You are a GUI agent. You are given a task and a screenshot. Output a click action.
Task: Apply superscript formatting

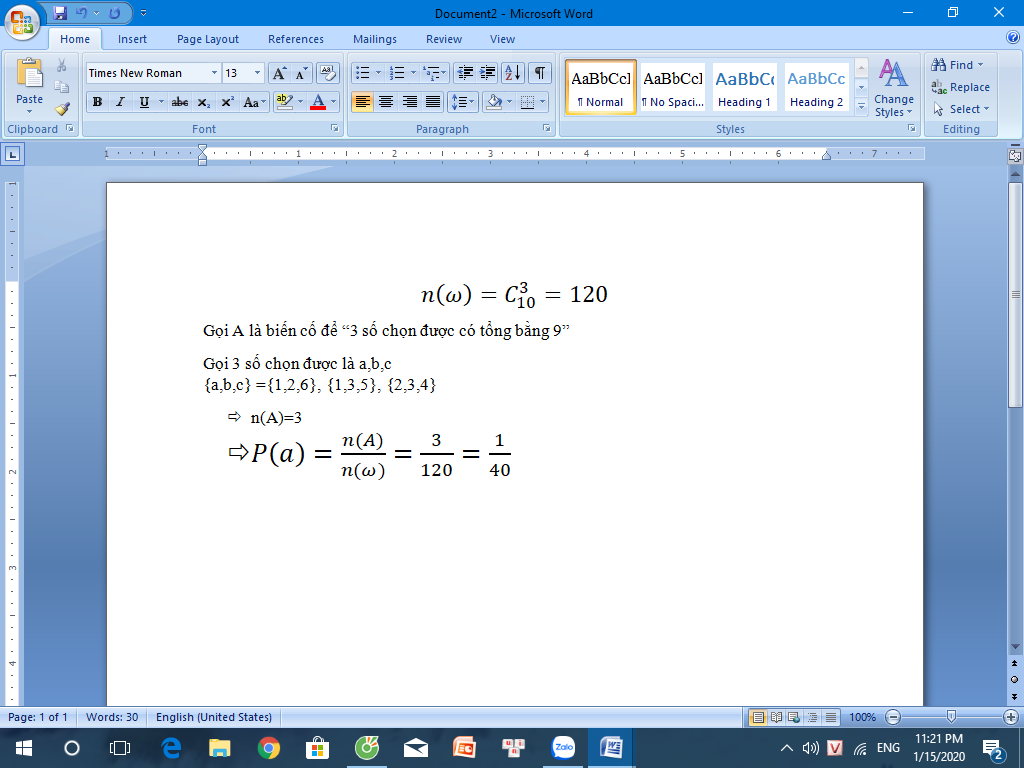pyautogui.click(x=227, y=103)
